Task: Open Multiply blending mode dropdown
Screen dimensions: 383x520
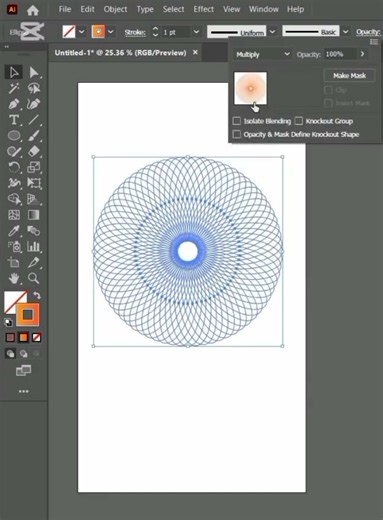Action: click(x=262, y=54)
